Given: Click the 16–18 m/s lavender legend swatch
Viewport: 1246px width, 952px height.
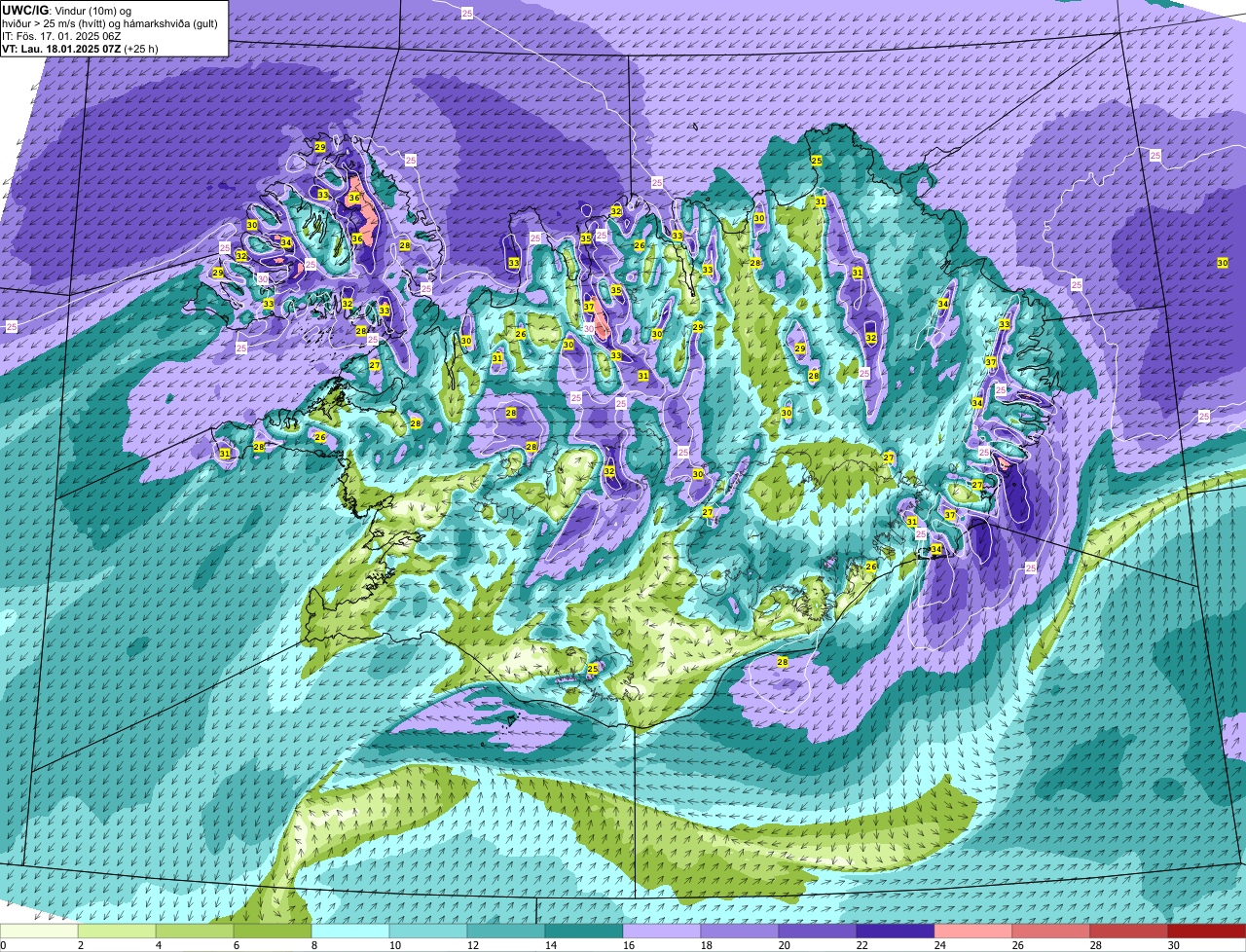Looking at the screenshot, I should tap(662, 931).
